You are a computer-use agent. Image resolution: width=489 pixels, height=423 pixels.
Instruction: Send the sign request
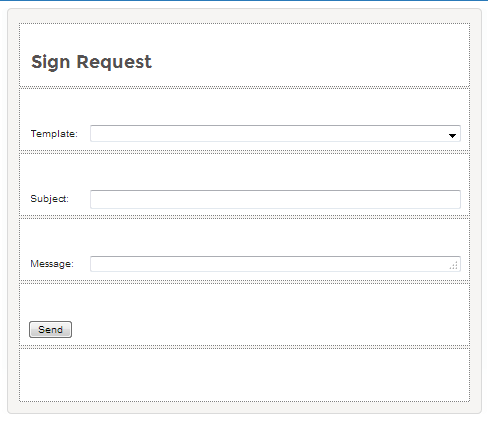click(50, 329)
